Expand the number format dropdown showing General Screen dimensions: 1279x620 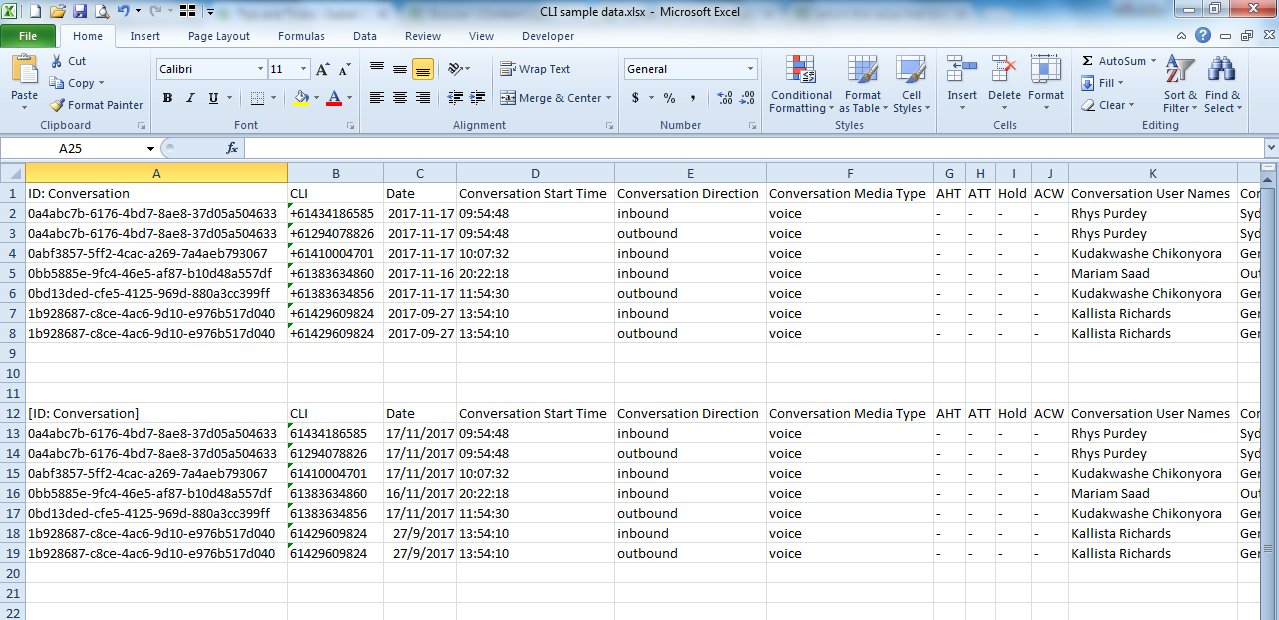(750, 69)
